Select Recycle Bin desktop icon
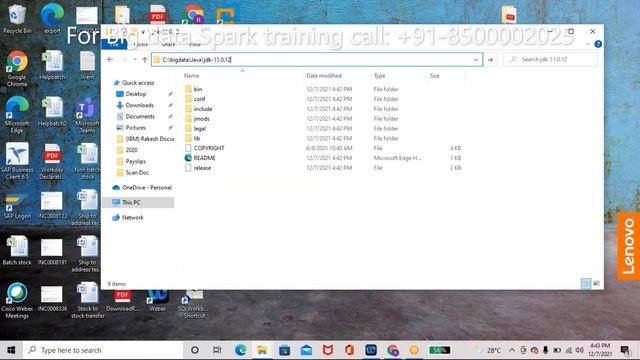Image resolution: width=640 pixels, height=360 pixels. [16, 20]
